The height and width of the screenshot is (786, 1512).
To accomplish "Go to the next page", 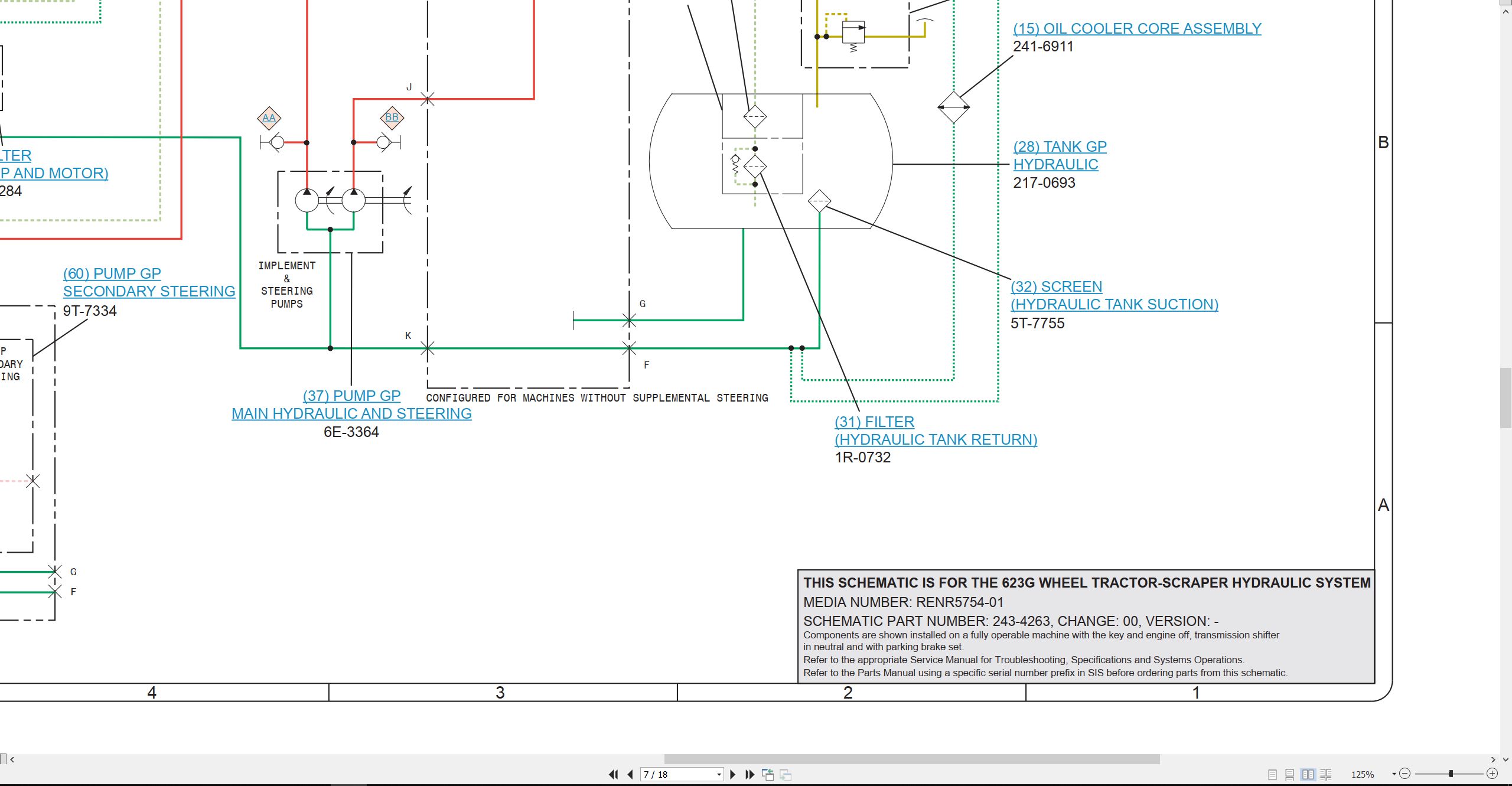I will click(x=733, y=774).
